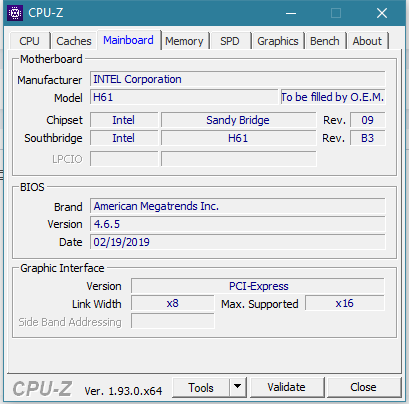Click the 'To be filled by O.E.M.' field

(x=333, y=97)
